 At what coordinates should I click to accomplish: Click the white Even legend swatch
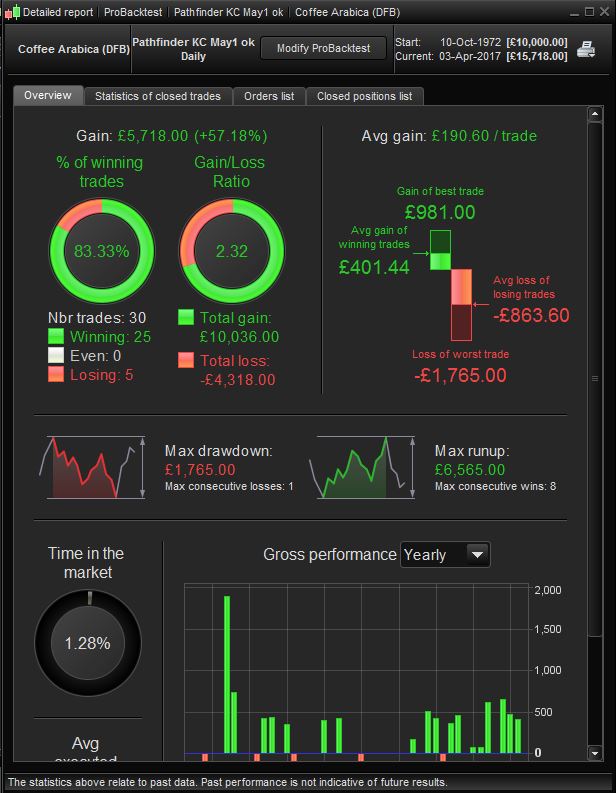(56, 356)
